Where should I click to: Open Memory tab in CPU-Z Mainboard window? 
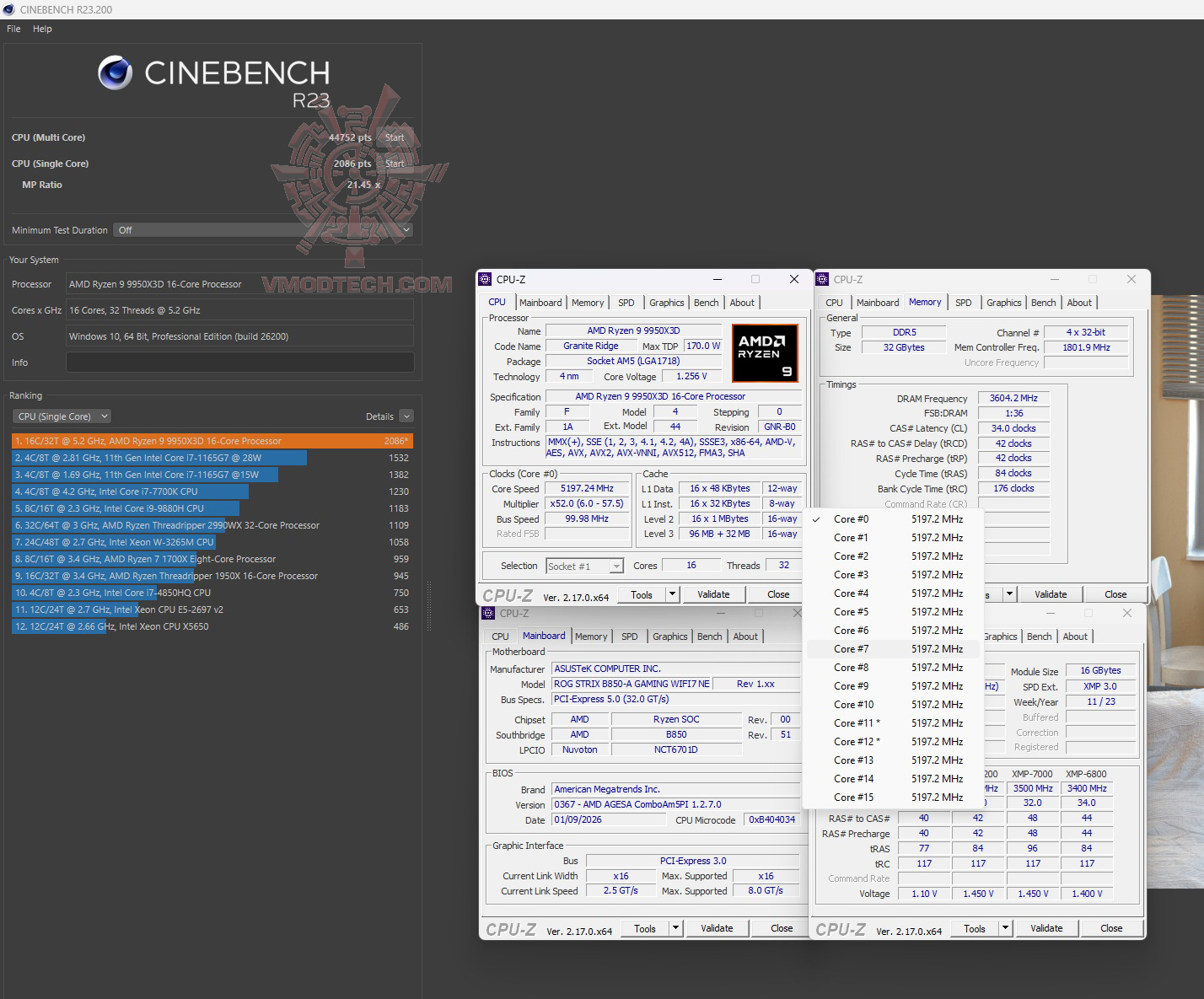pos(591,636)
